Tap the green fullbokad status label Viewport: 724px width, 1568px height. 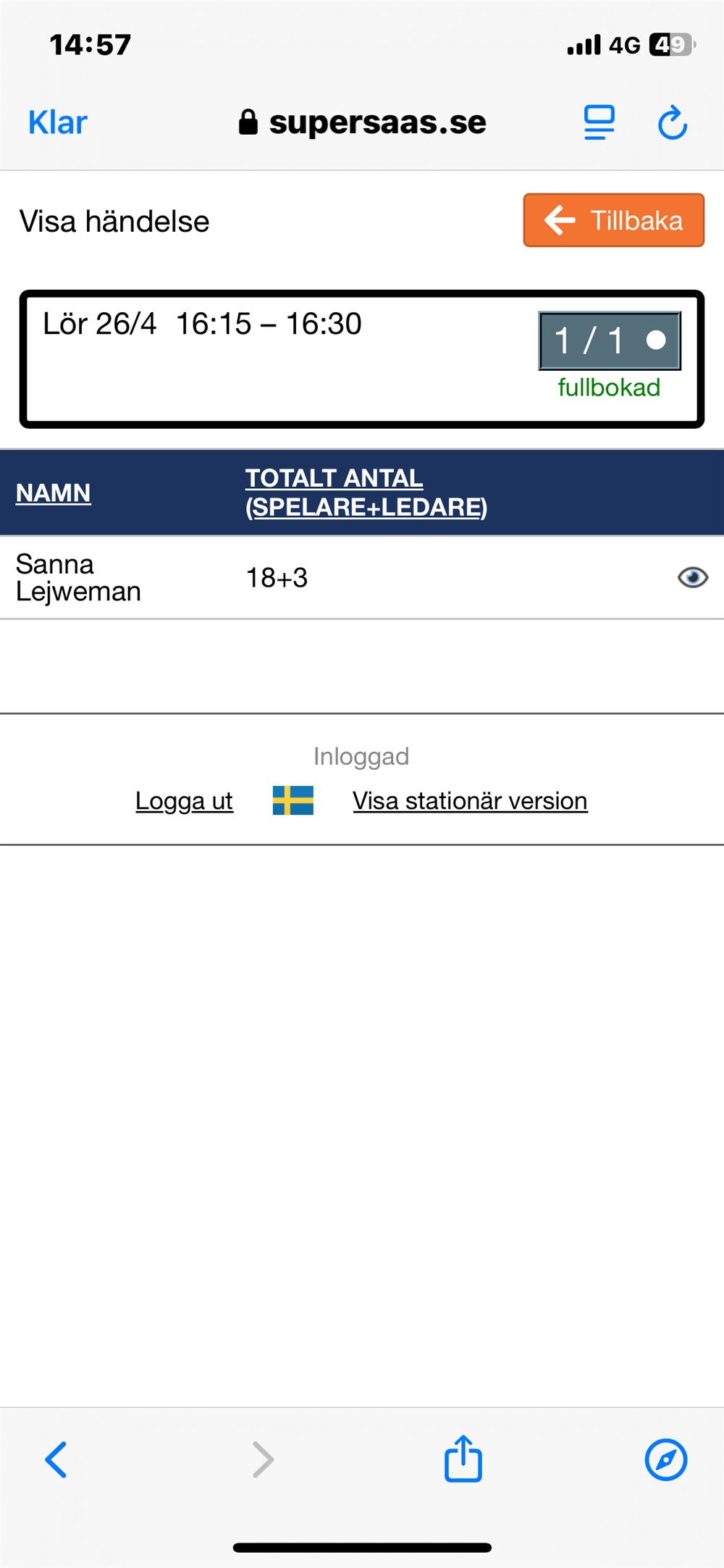[609, 387]
